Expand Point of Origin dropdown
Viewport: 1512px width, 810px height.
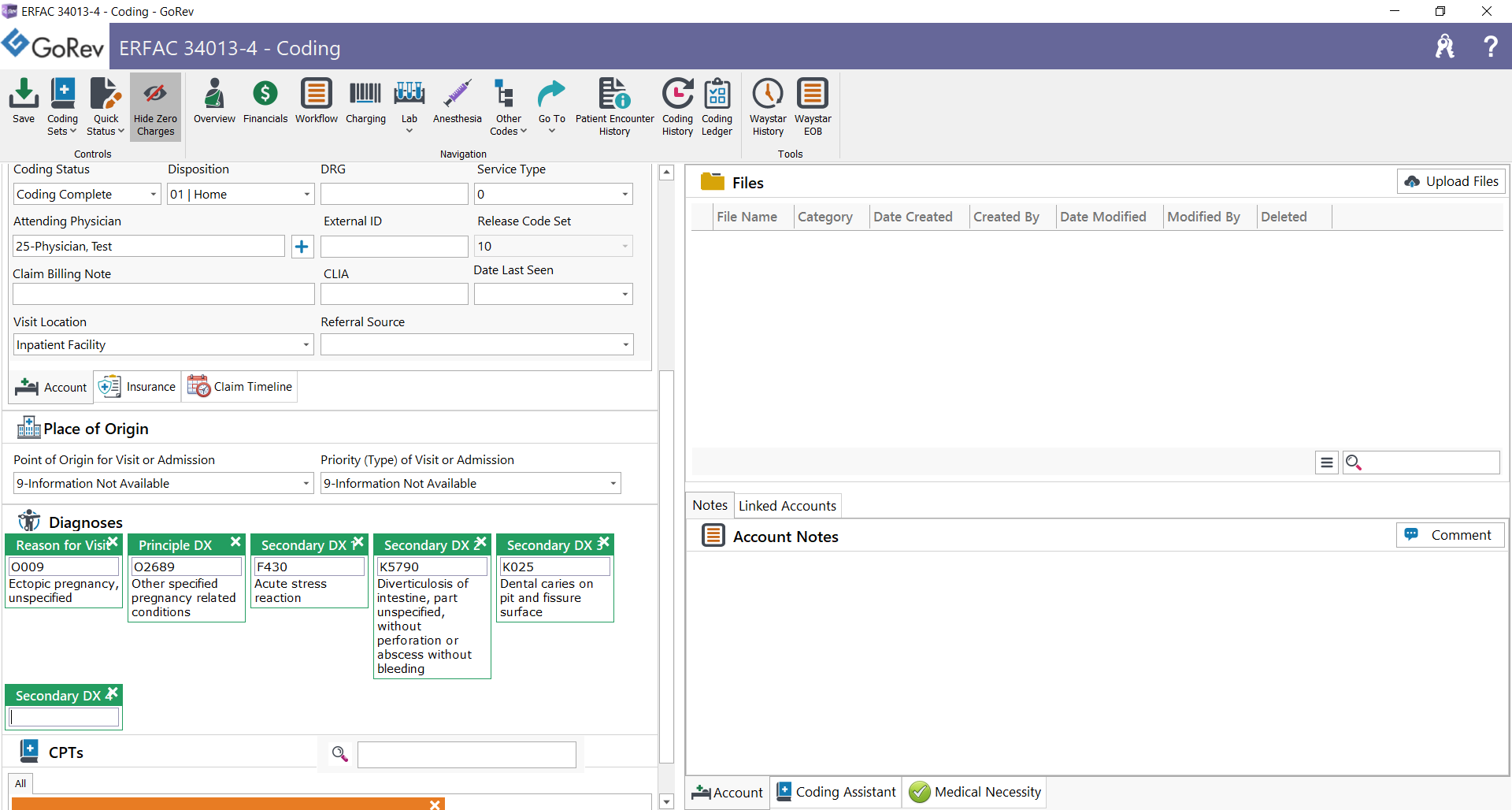point(306,484)
